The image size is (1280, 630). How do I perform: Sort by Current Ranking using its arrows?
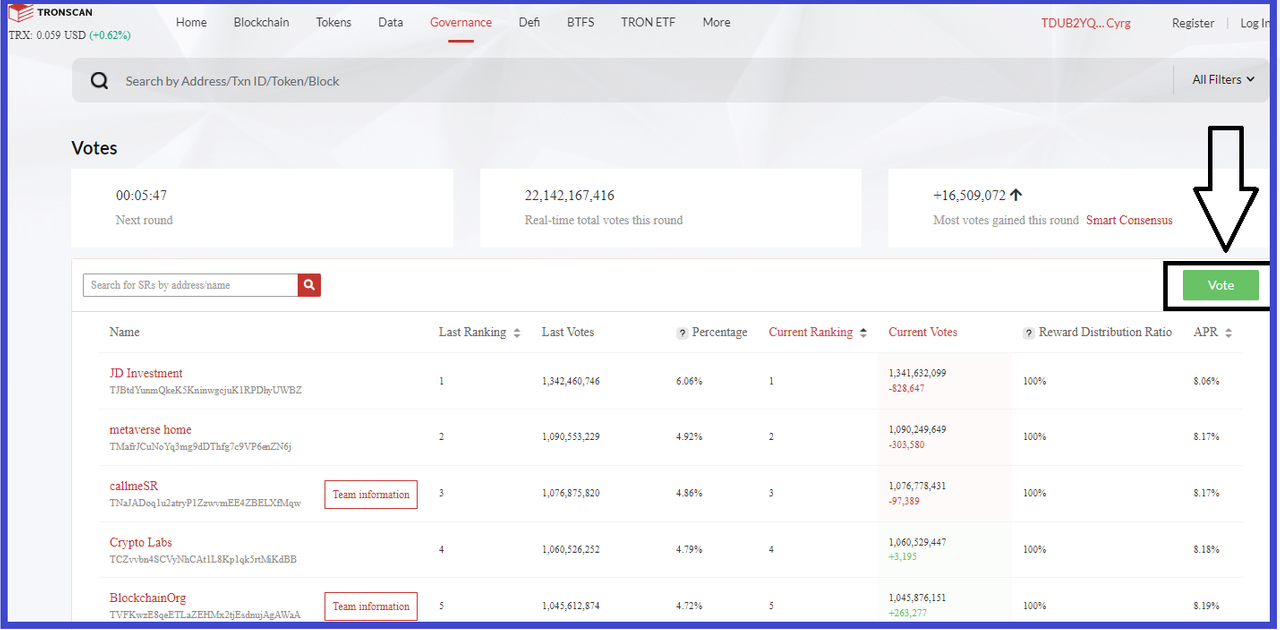863,333
